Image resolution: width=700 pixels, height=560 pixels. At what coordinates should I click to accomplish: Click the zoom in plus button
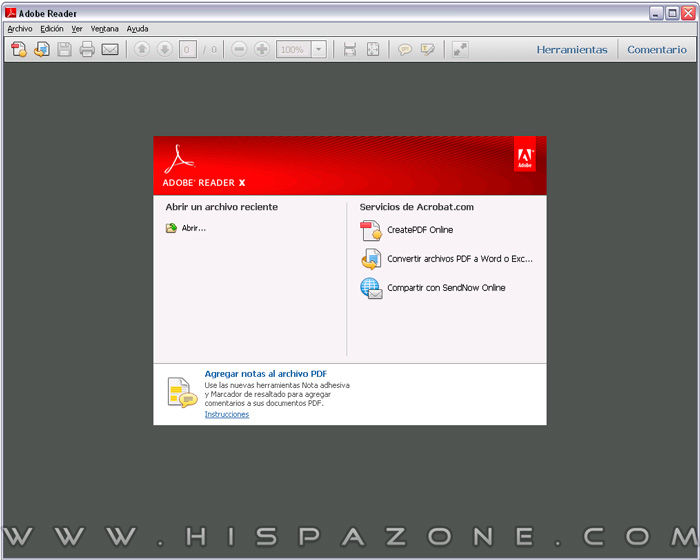(262, 49)
